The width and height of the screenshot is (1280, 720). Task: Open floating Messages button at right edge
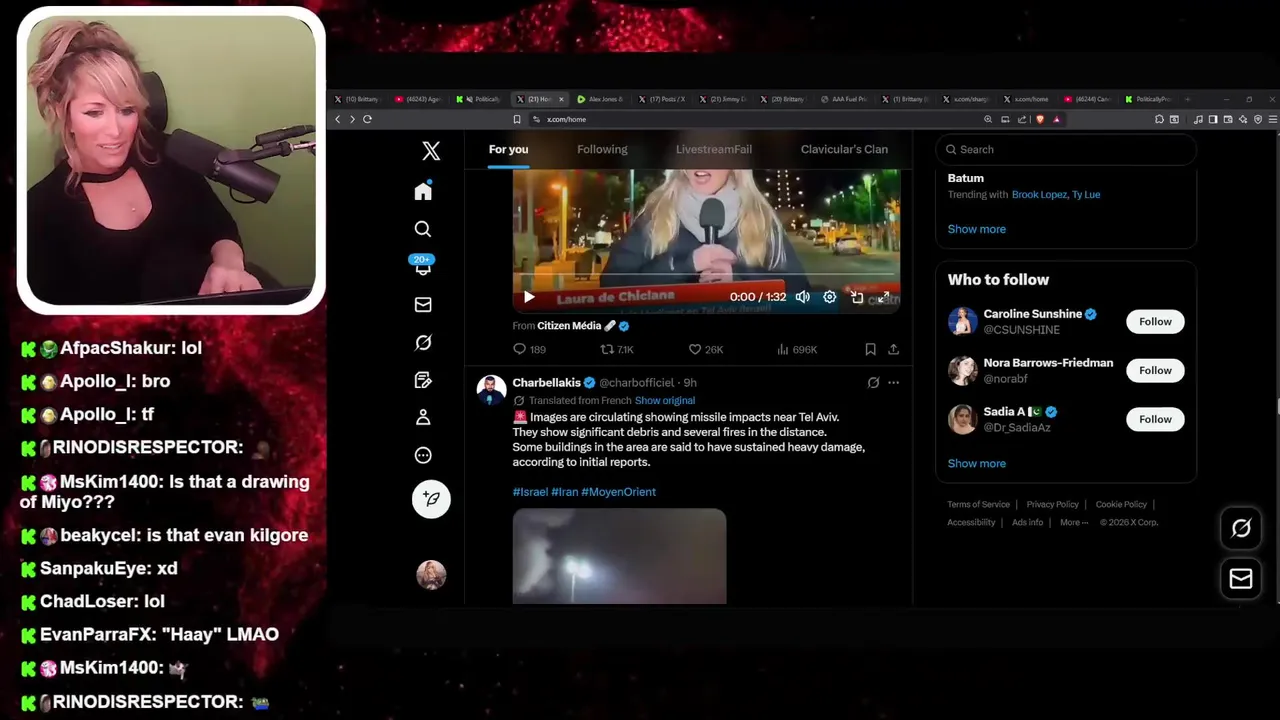(x=1241, y=579)
